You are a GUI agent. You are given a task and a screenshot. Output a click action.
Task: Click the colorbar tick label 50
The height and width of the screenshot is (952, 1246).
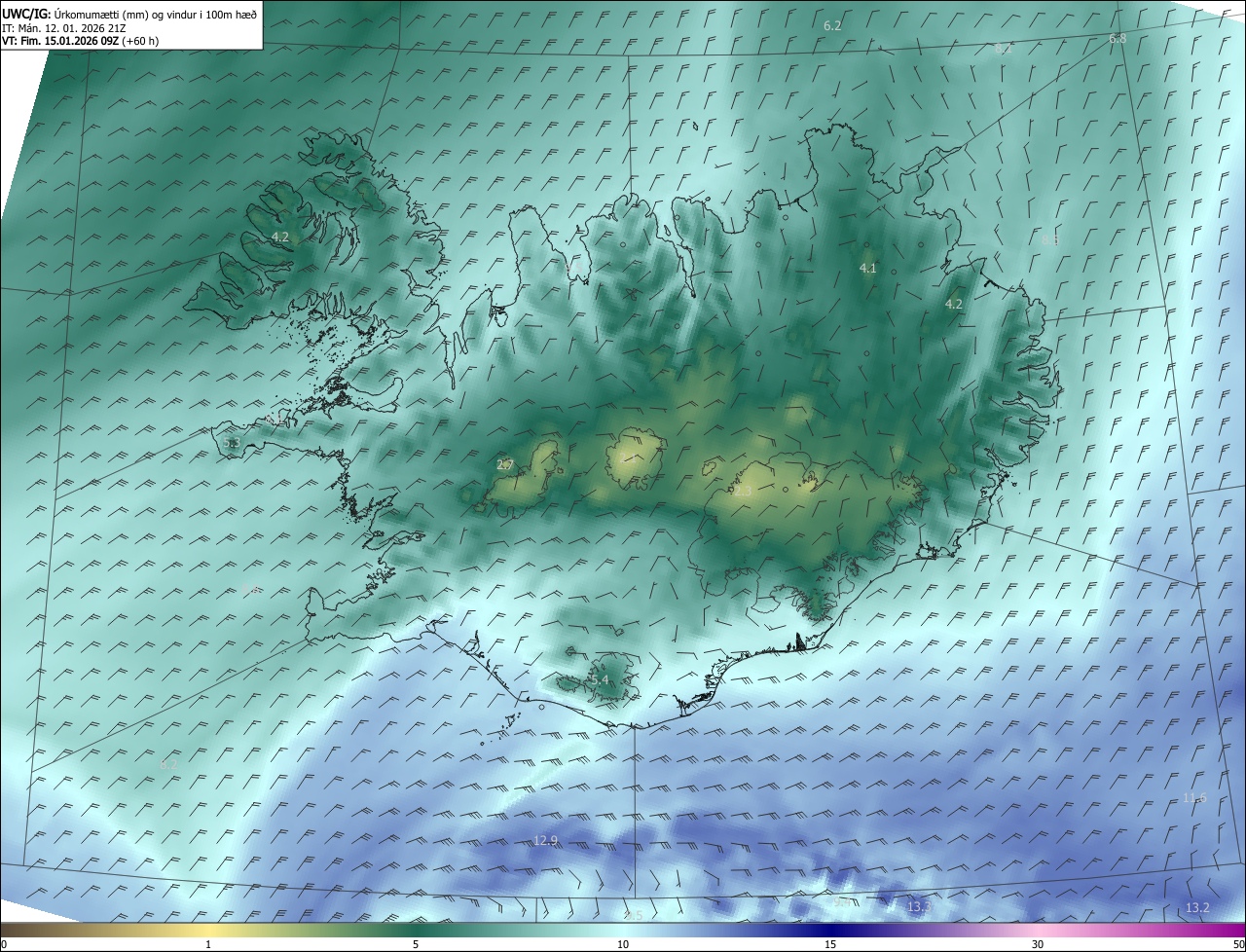[x=1238, y=944]
